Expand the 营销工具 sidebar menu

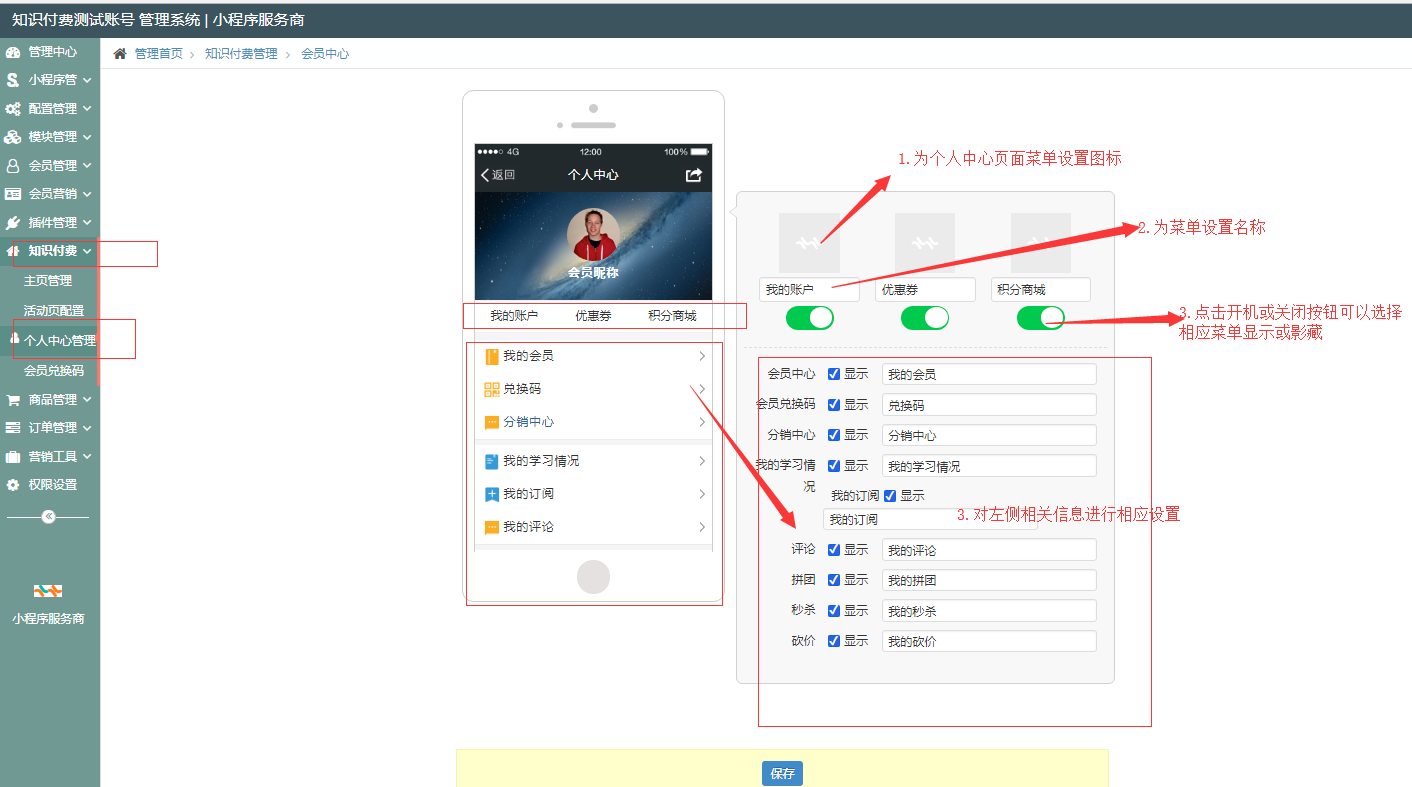coord(52,457)
